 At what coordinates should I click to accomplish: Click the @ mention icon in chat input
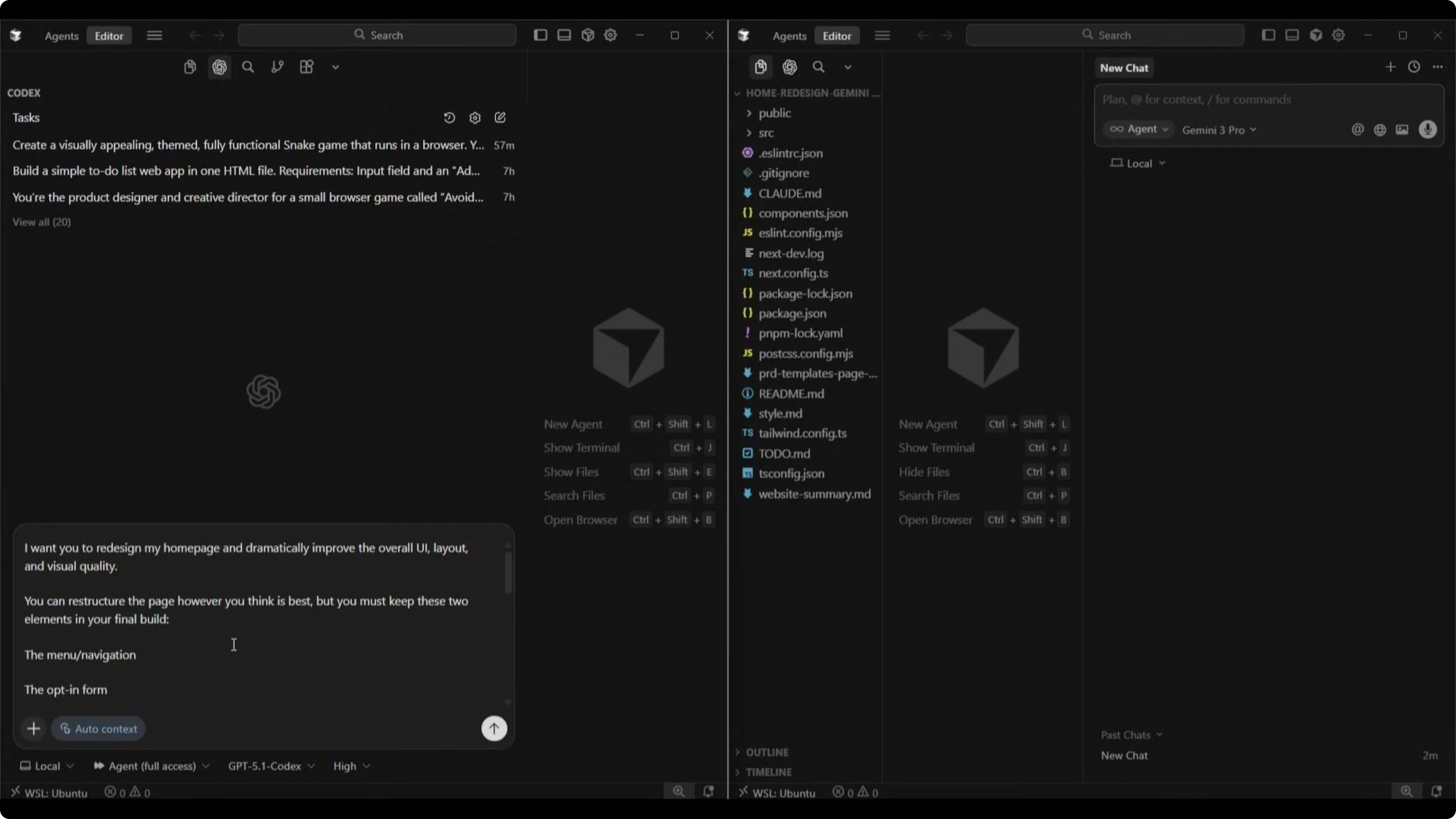click(1357, 129)
